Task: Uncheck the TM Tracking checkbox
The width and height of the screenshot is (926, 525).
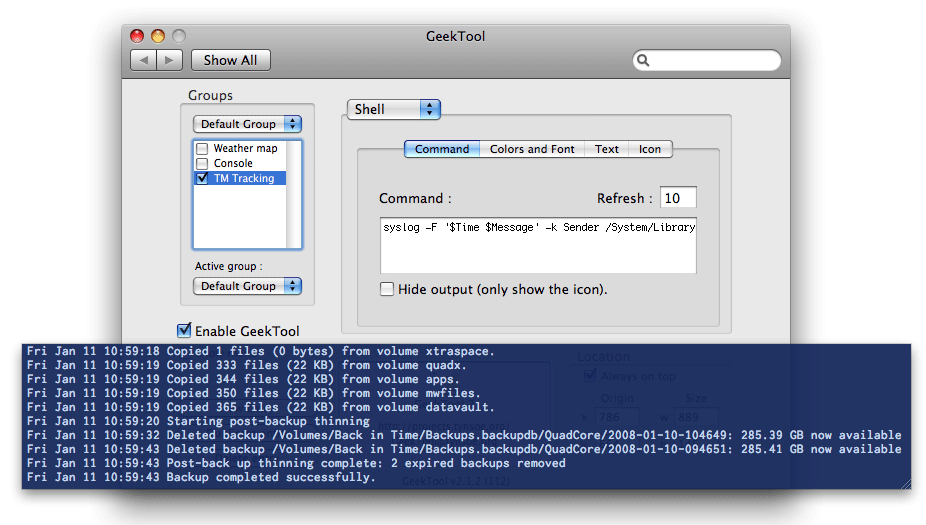Action: pos(202,178)
